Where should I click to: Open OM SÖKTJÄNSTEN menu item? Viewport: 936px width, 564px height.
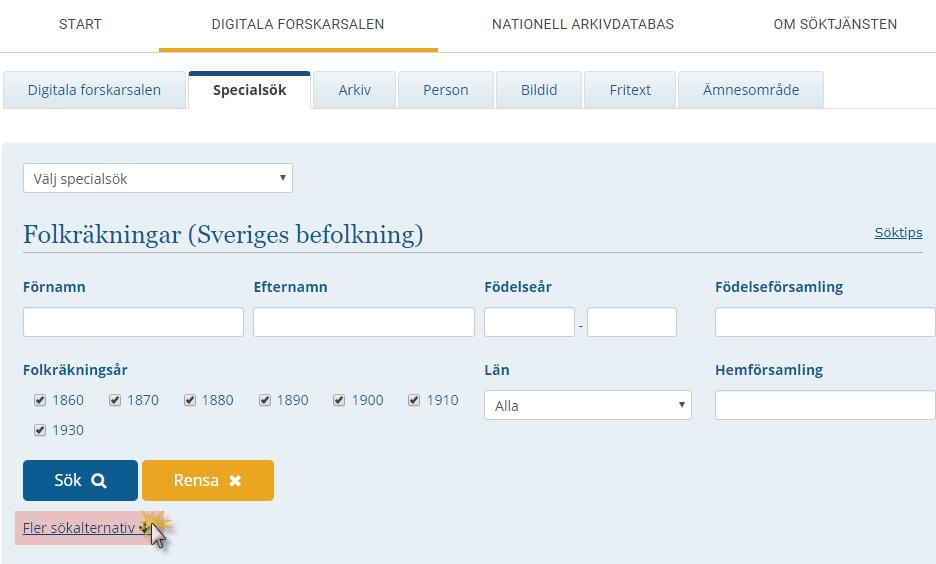click(835, 24)
